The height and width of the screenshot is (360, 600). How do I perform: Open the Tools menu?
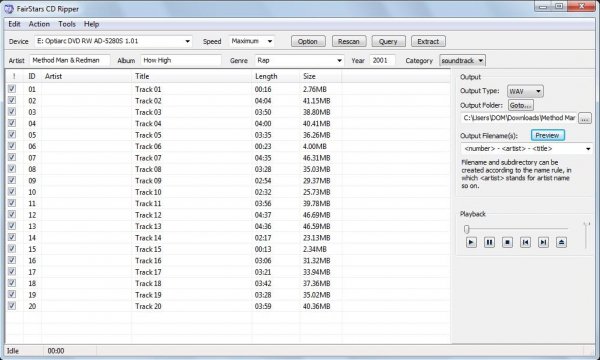click(67, 24)
